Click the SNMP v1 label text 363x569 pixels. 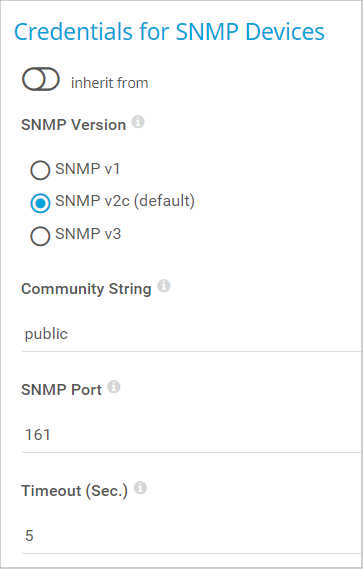pyautogui.click(x=87, y=169)
